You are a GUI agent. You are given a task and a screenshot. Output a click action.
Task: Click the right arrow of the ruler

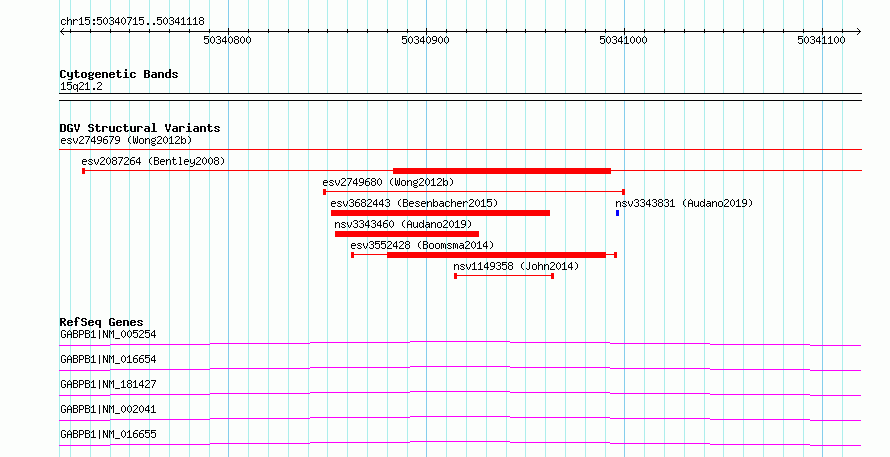(x=859, y=32)
